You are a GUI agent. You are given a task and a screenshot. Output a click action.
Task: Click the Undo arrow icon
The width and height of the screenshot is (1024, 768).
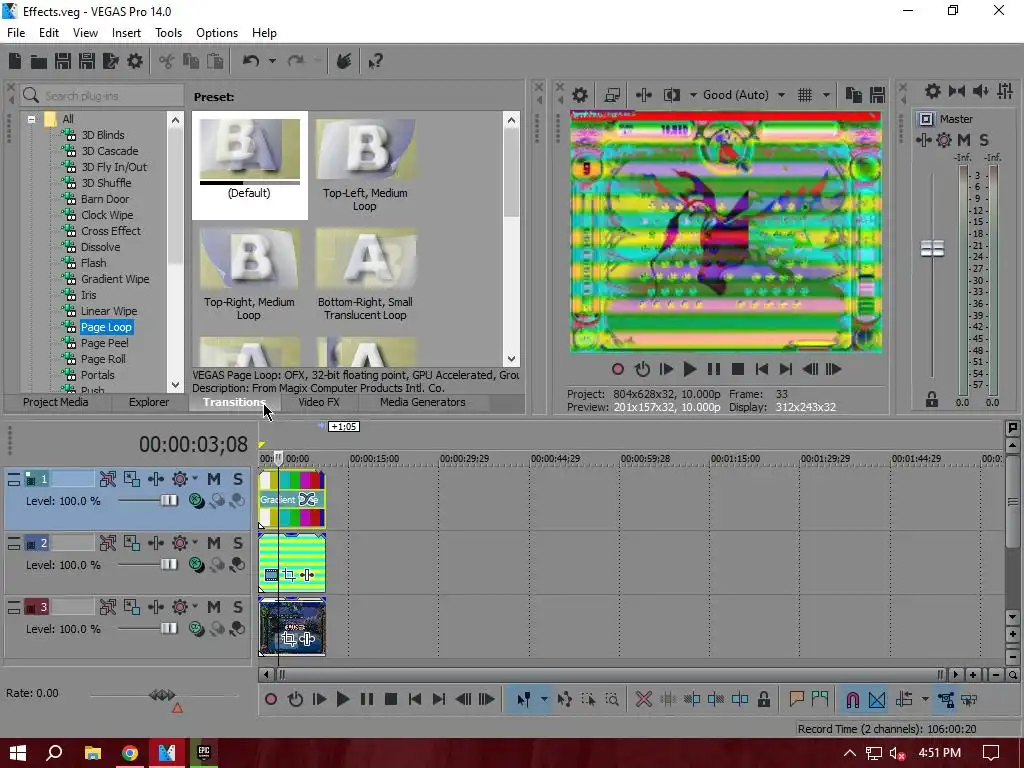[x=251, y=61]
